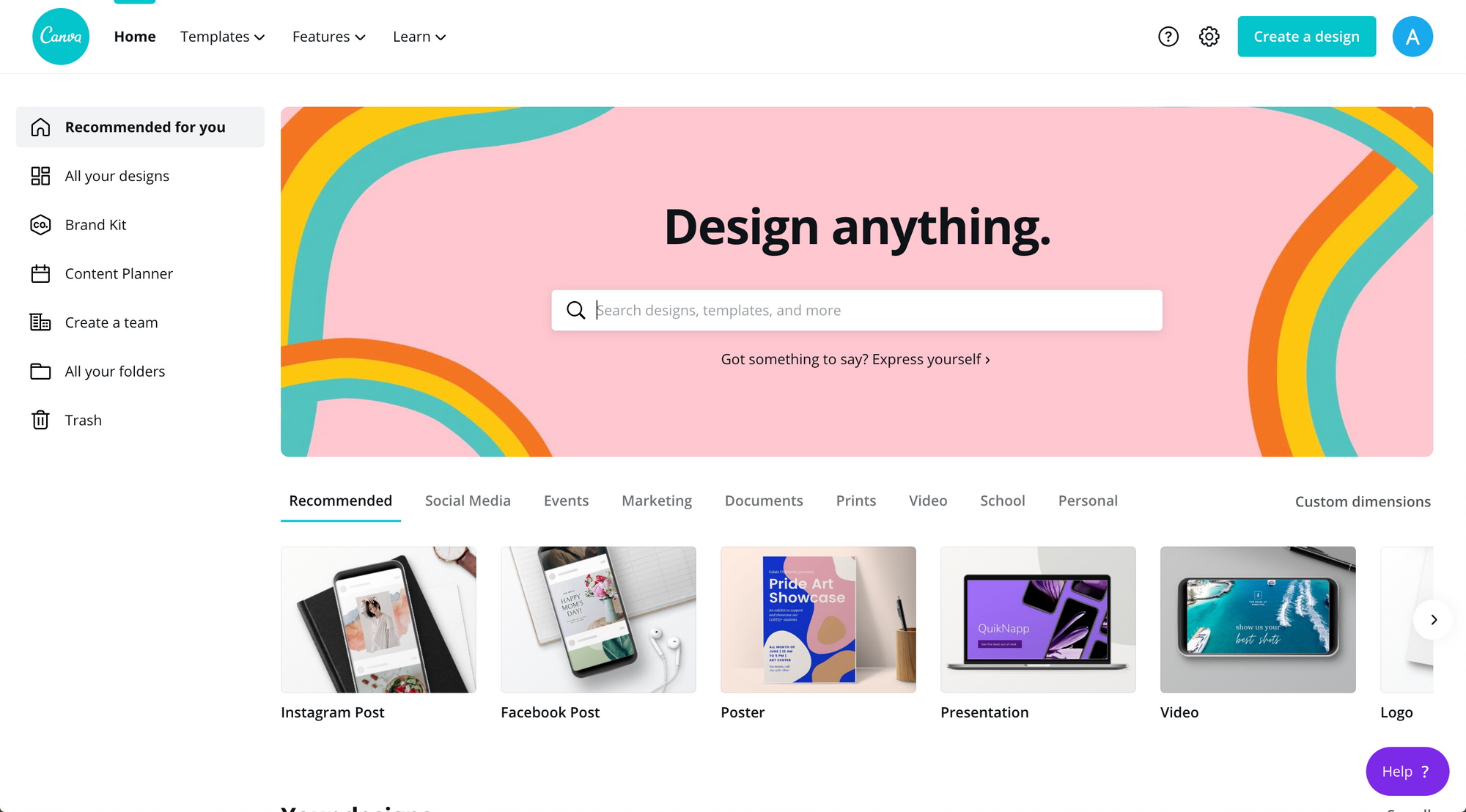Viewport: 1466px width, 812px height.
Task: Select the Marketing tab
Action: click(x=657, y=500)
